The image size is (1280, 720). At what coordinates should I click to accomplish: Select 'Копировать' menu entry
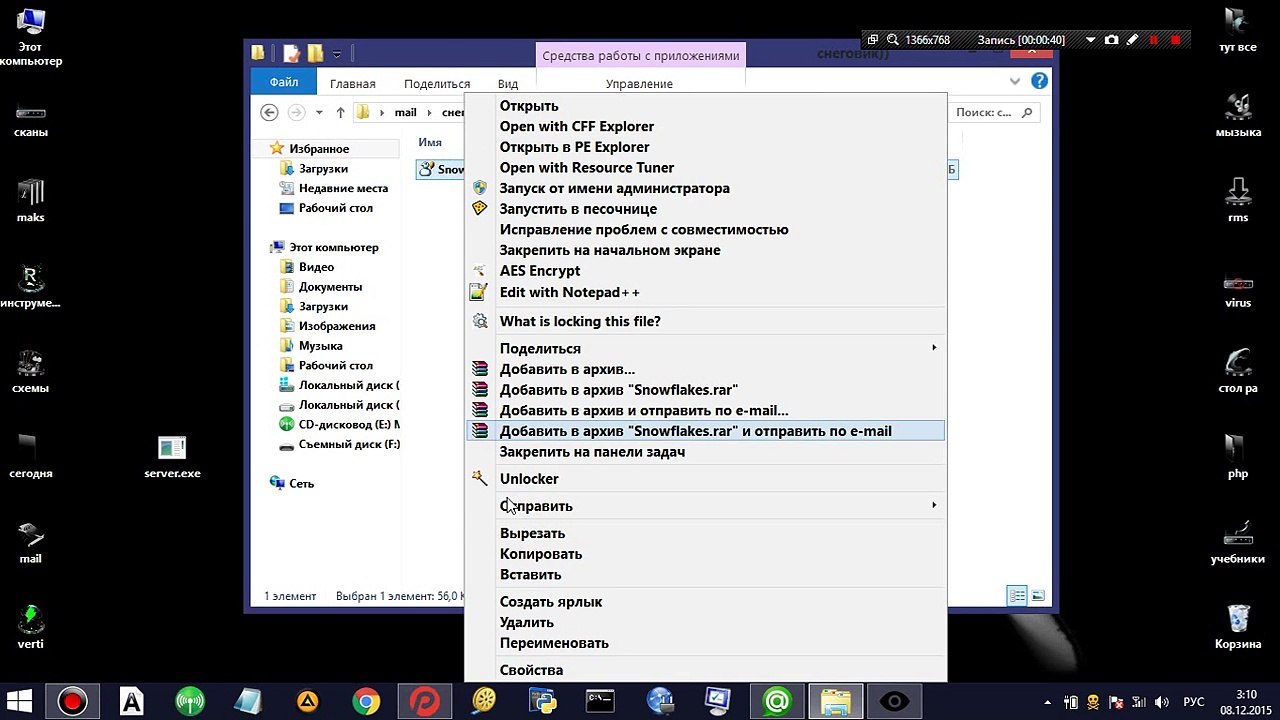[706, 554]
